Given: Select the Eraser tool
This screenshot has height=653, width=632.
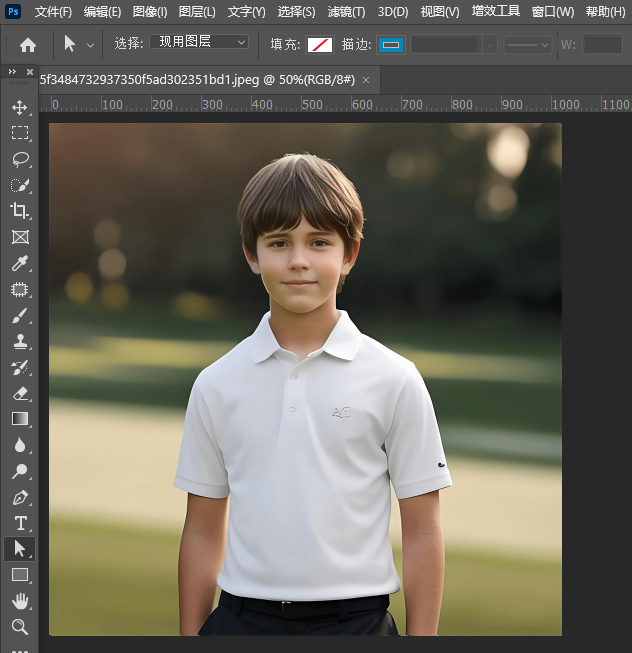Looking at the screenshot, I should 20,394.
